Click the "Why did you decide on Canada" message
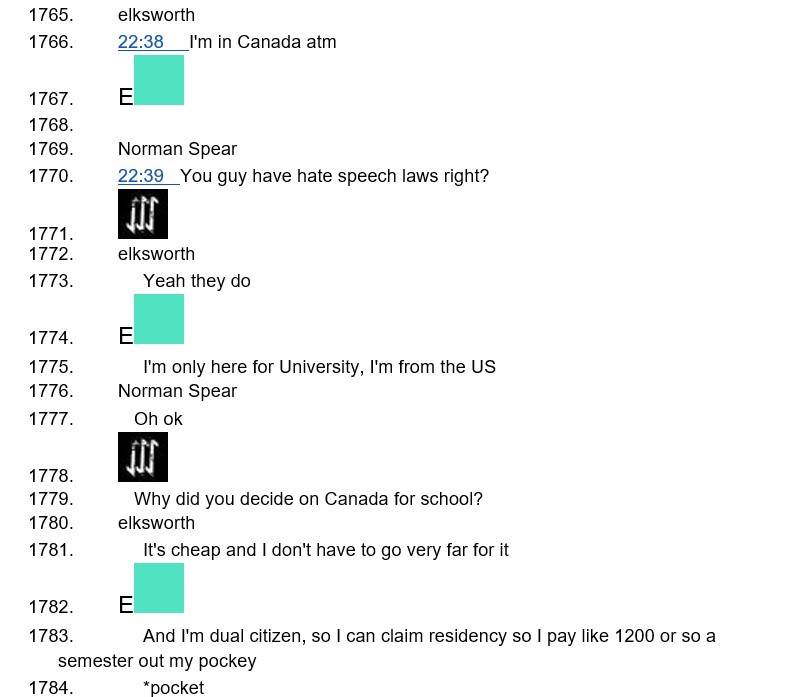This screenshot has height=697, width=786. 308,499
